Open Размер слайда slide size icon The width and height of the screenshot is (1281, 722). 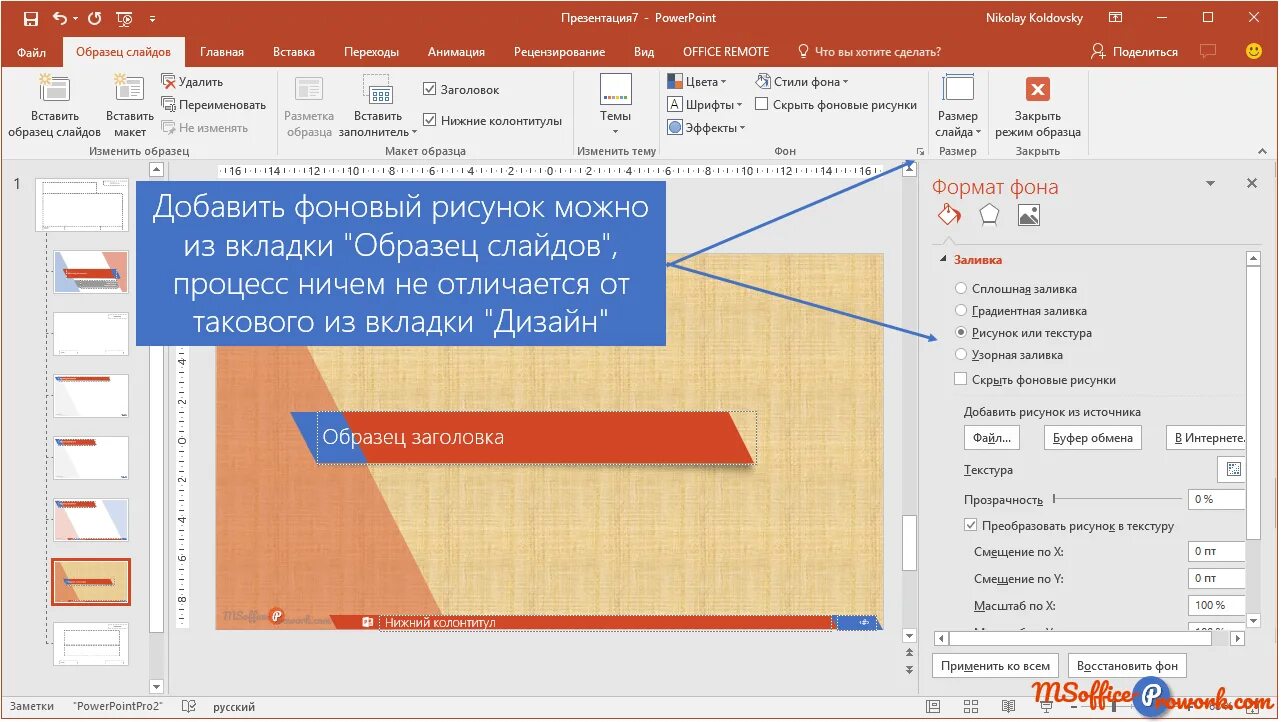point(958,89)
